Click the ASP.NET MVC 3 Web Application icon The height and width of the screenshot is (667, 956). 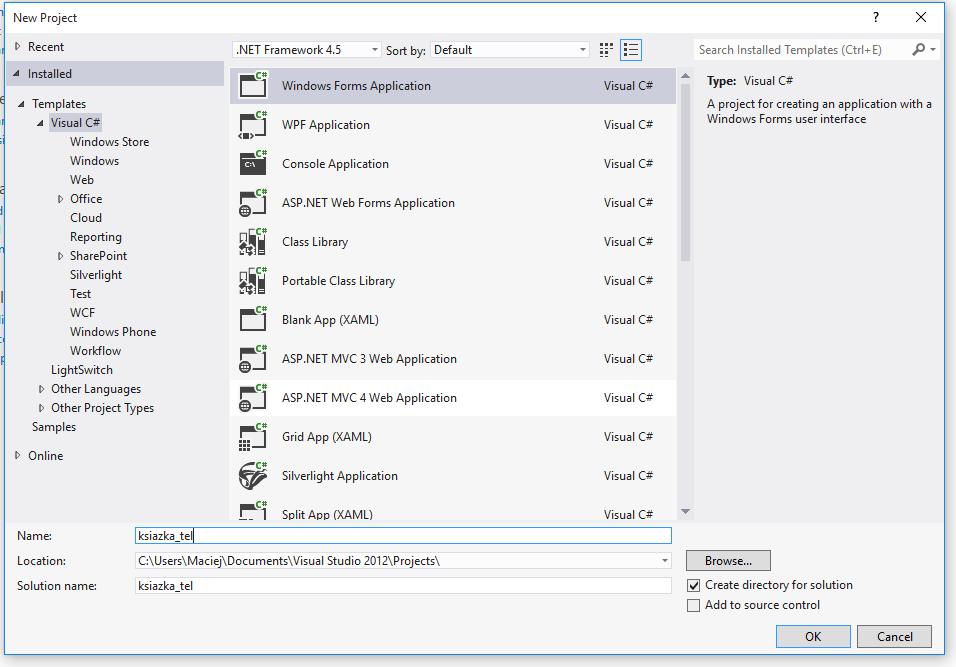pyautogui.click(x=253, y=358)
